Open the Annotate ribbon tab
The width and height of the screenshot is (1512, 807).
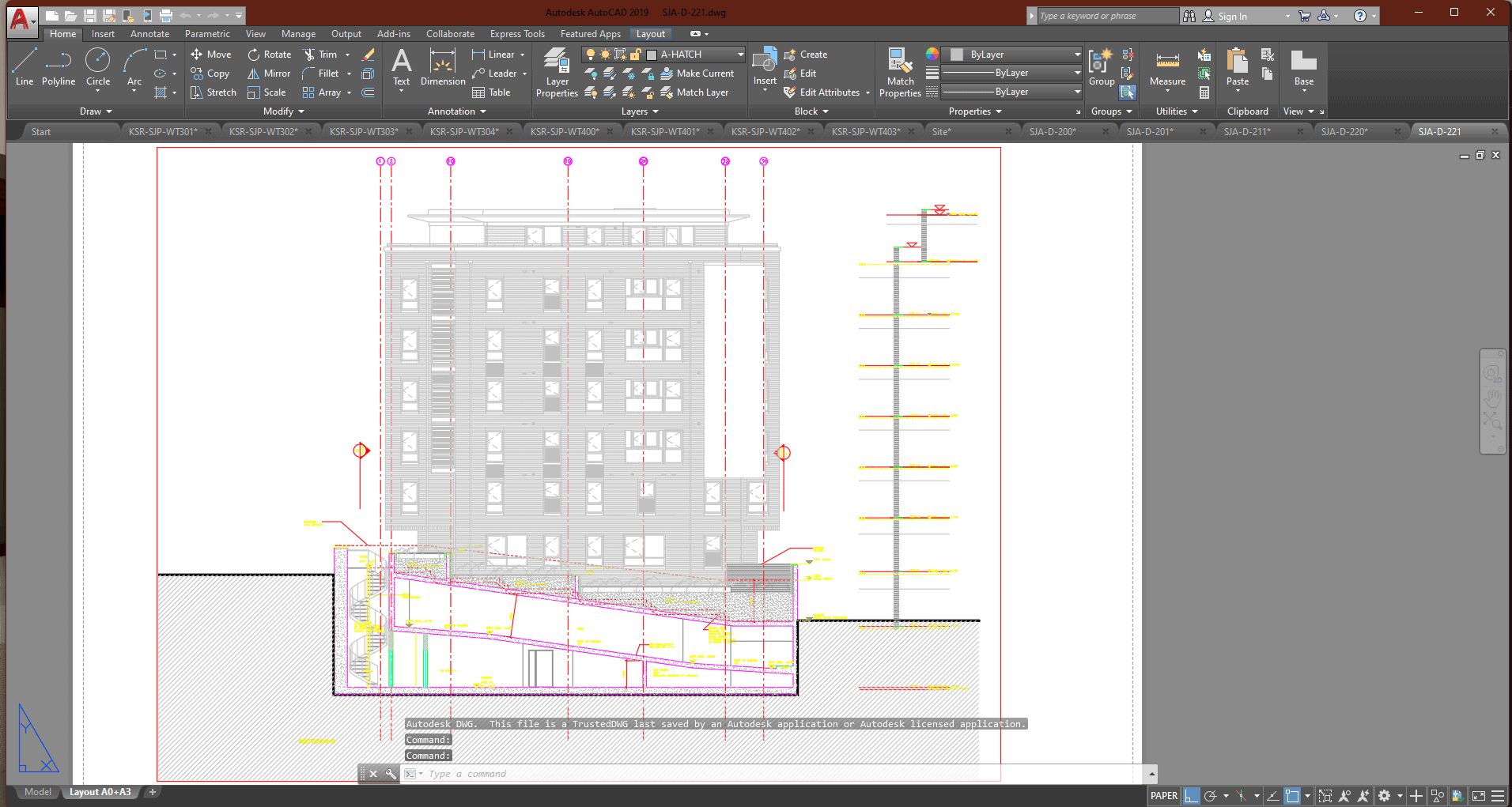[149, 34]
